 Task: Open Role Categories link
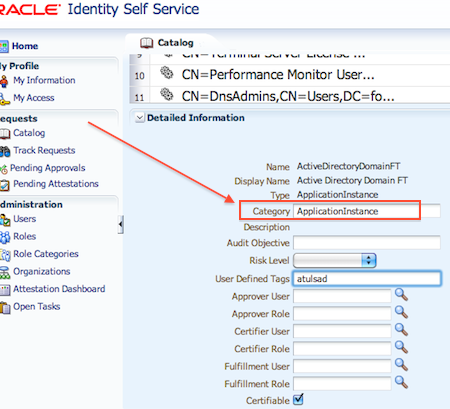pos(46,254)
